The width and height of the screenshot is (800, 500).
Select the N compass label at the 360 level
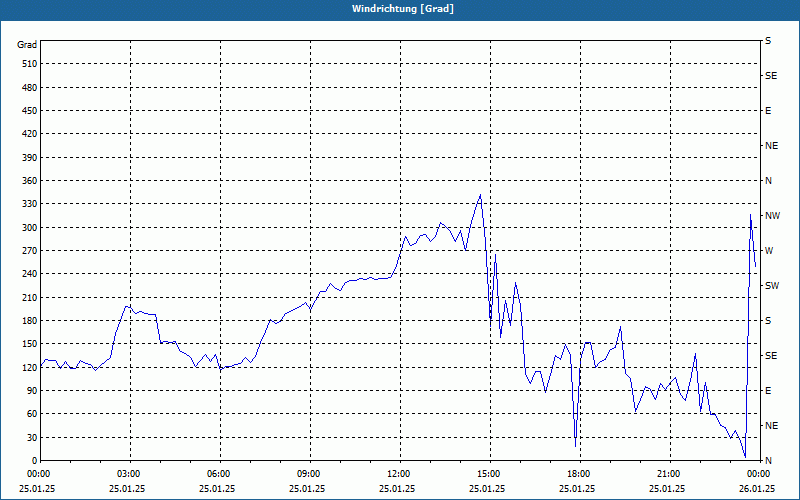pyautogui.click(x=768, y=181)
